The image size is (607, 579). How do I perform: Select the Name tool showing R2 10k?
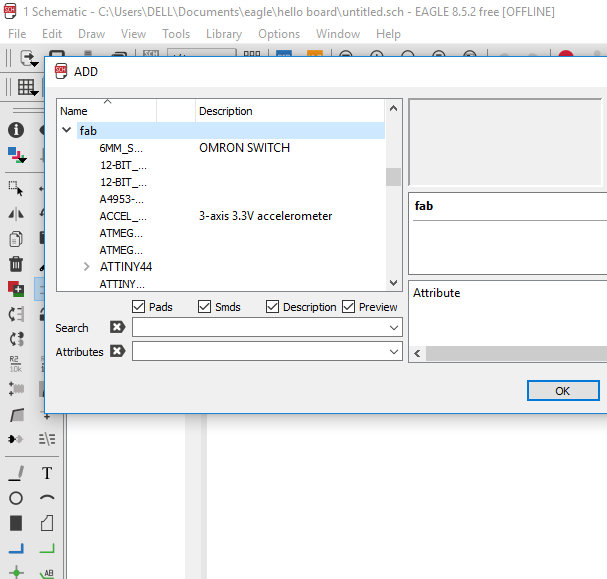16,364
